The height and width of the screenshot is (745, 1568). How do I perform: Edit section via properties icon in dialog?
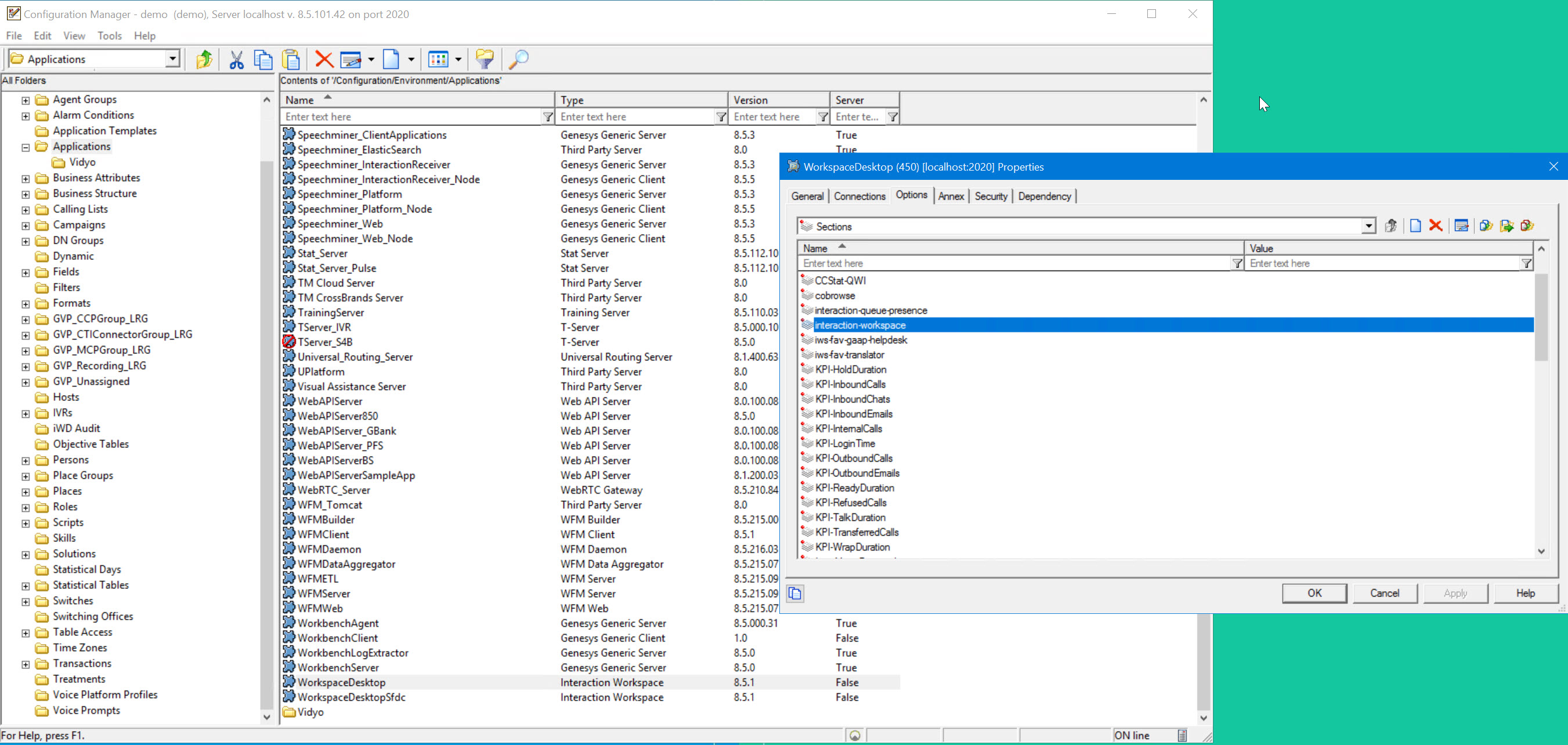1461,226
